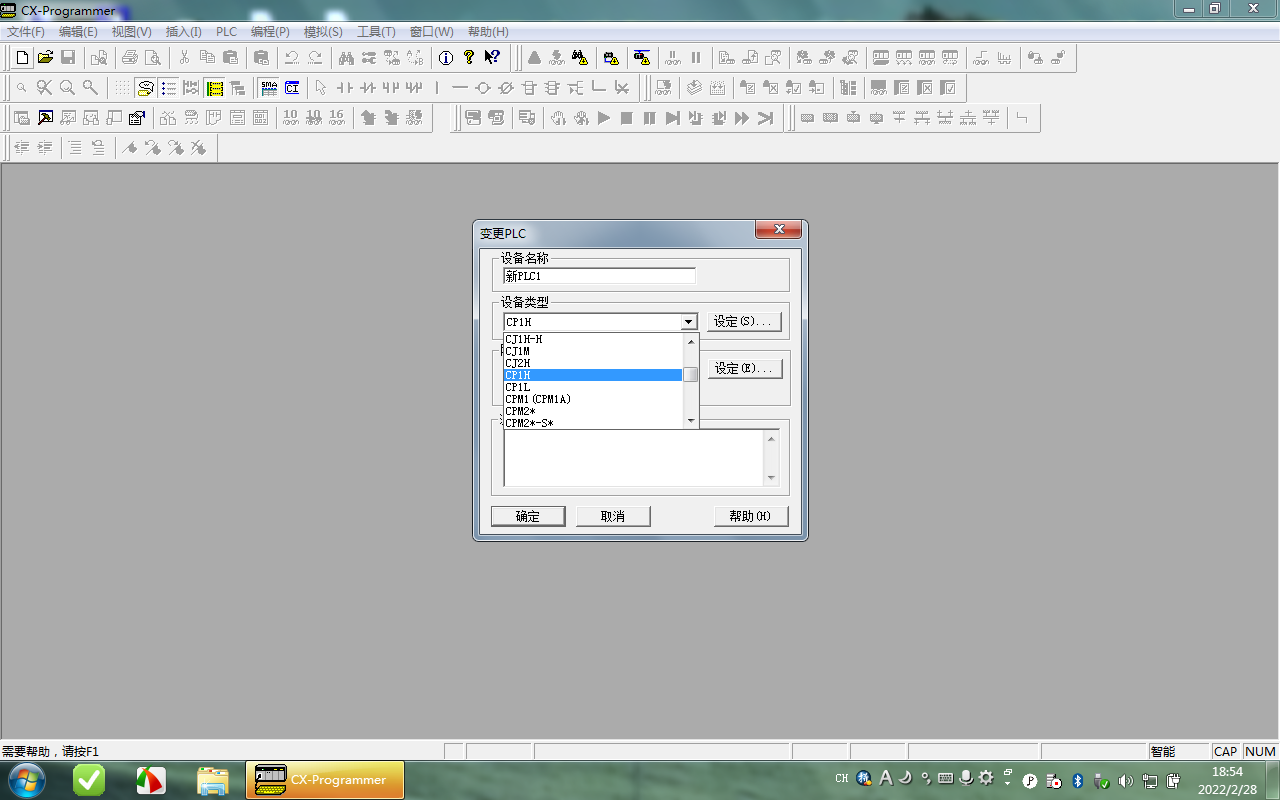Click the binoculars Find icon
This screenshot has height=800, width=1280.
point(346,58)
